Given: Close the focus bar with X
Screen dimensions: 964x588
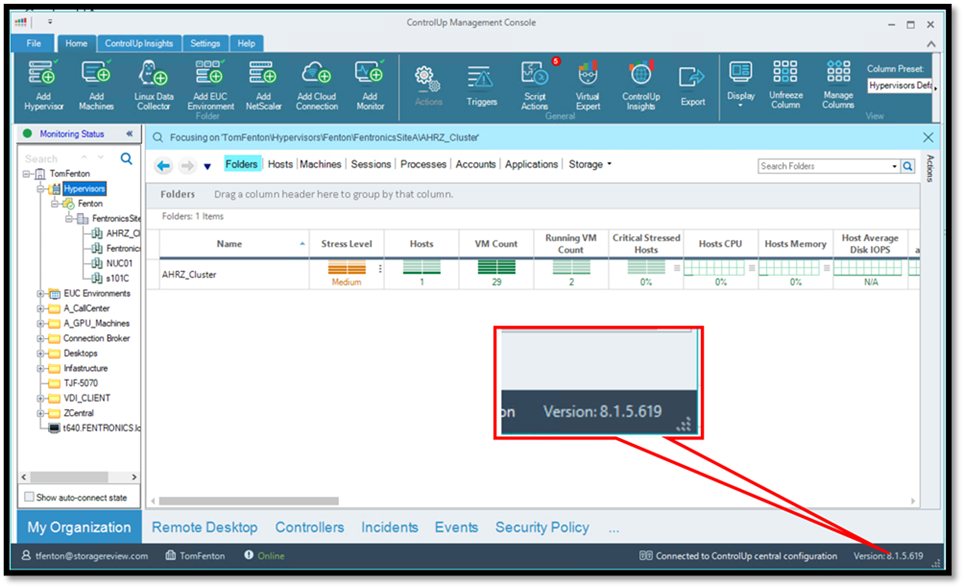Looking at the screenshot, I should pos(928,138).
